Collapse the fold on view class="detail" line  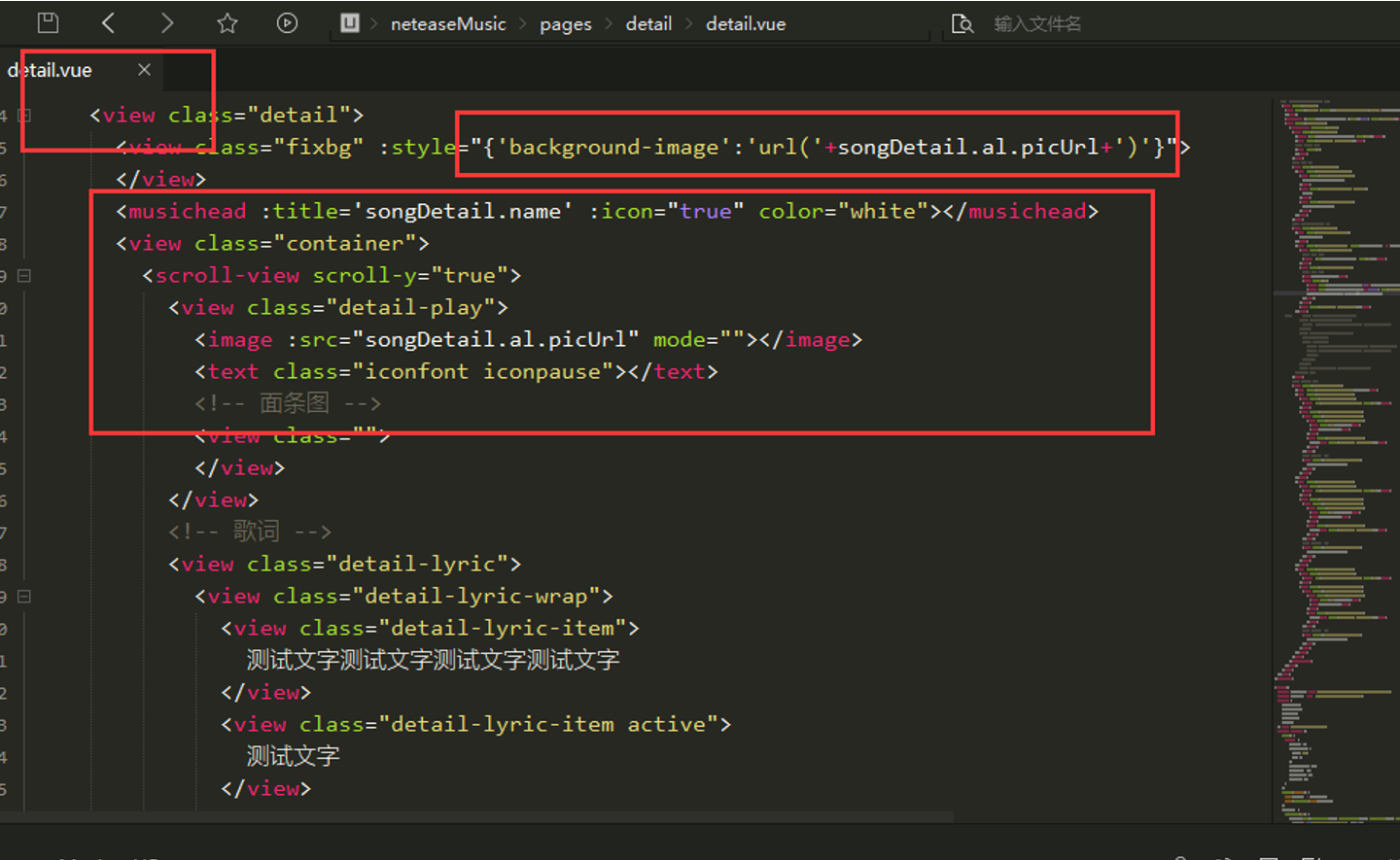point(24,115)
